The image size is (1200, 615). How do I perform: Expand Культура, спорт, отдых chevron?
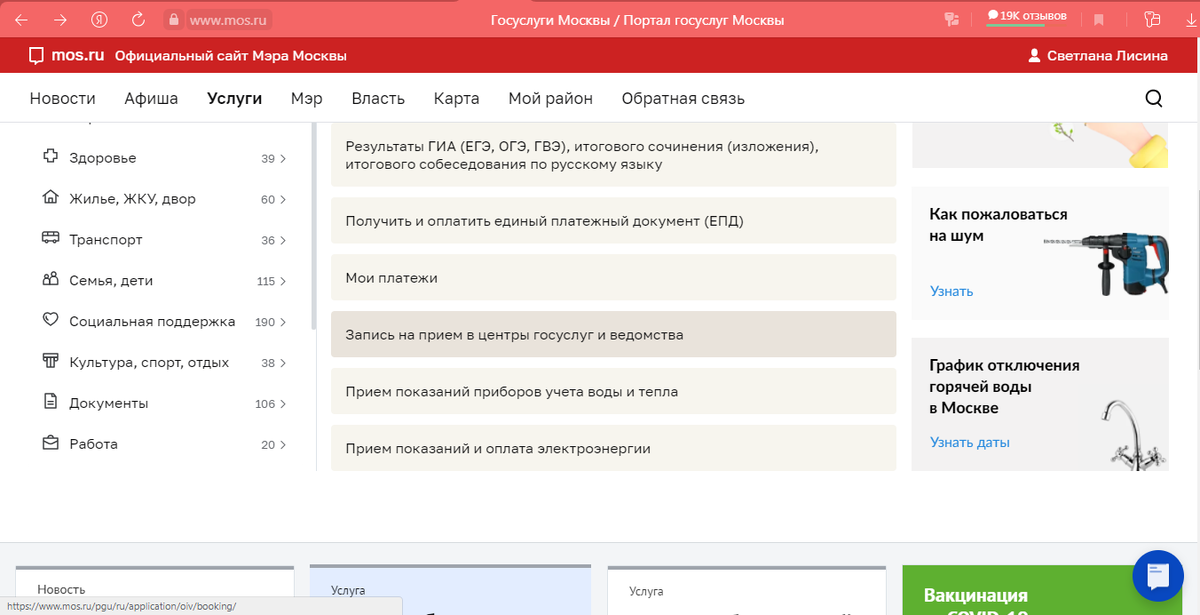pyautogui.click(x=283, y=364)
